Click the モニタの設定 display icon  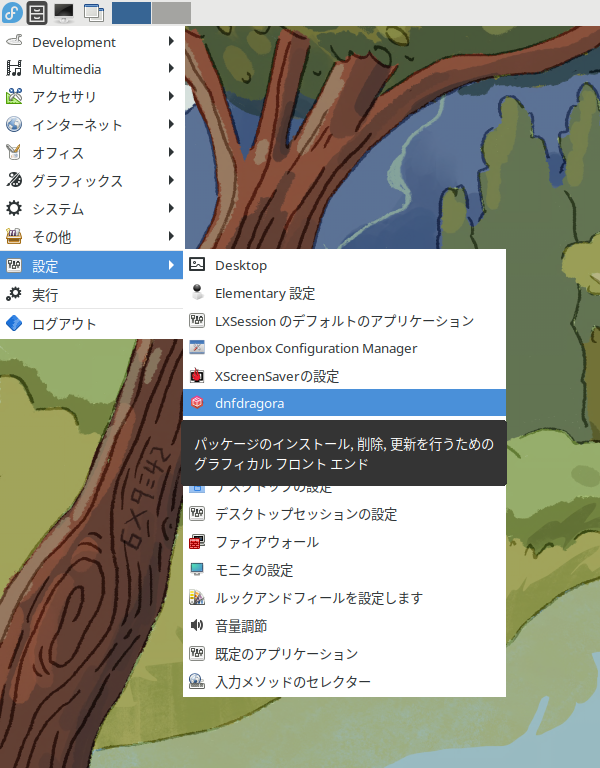click(x=197, y=569)
